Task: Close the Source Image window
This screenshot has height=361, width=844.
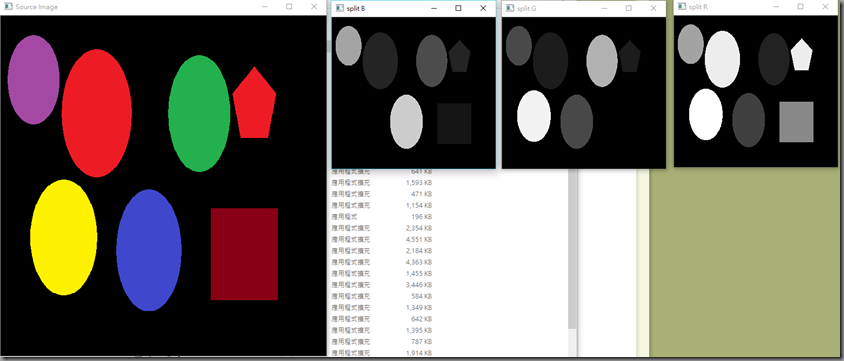Action: pyautogui.click(x=314, y=7)
